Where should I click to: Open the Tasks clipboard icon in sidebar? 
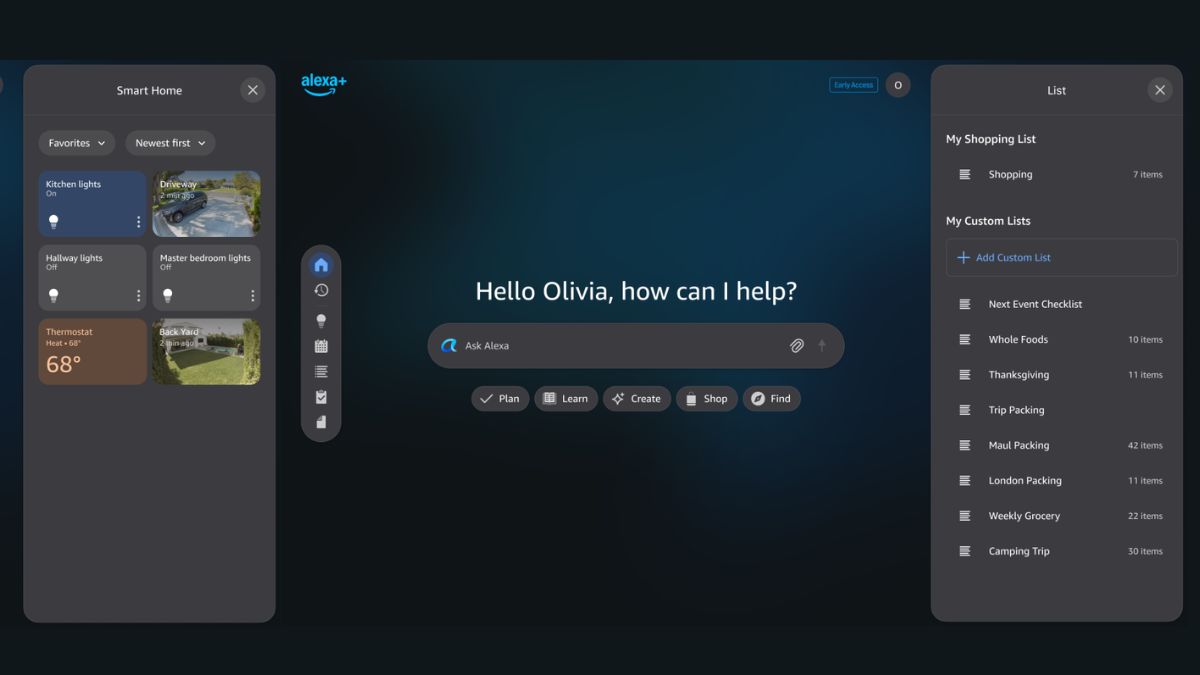[321, 397]
